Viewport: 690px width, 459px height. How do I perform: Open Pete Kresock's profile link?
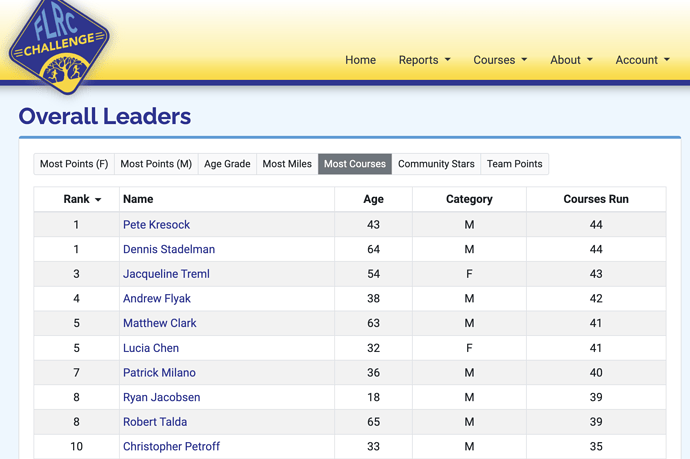[x=156, y=224]
